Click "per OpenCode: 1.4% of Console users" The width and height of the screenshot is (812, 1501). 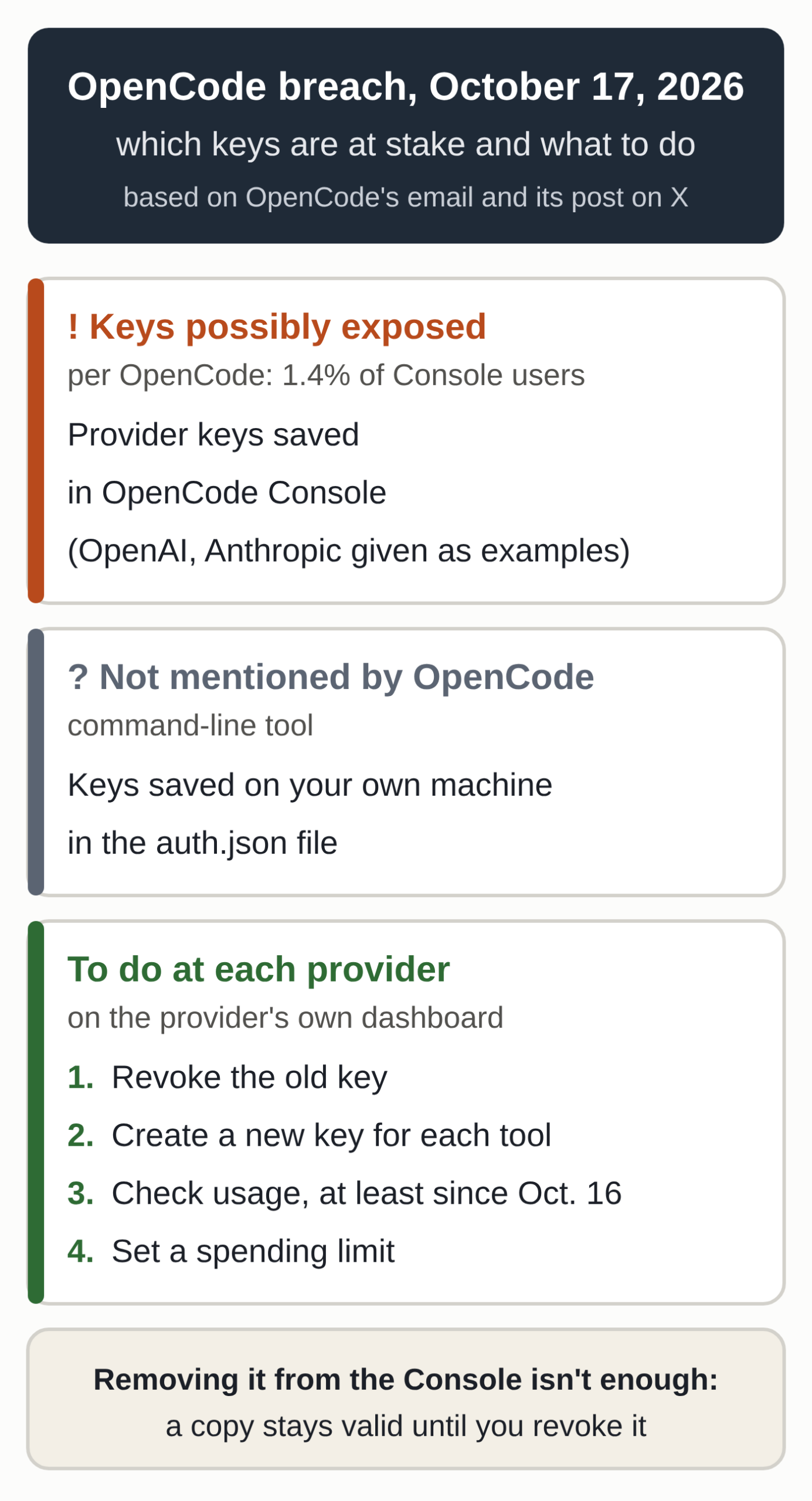pyautogui.click(x=326, y=375)
